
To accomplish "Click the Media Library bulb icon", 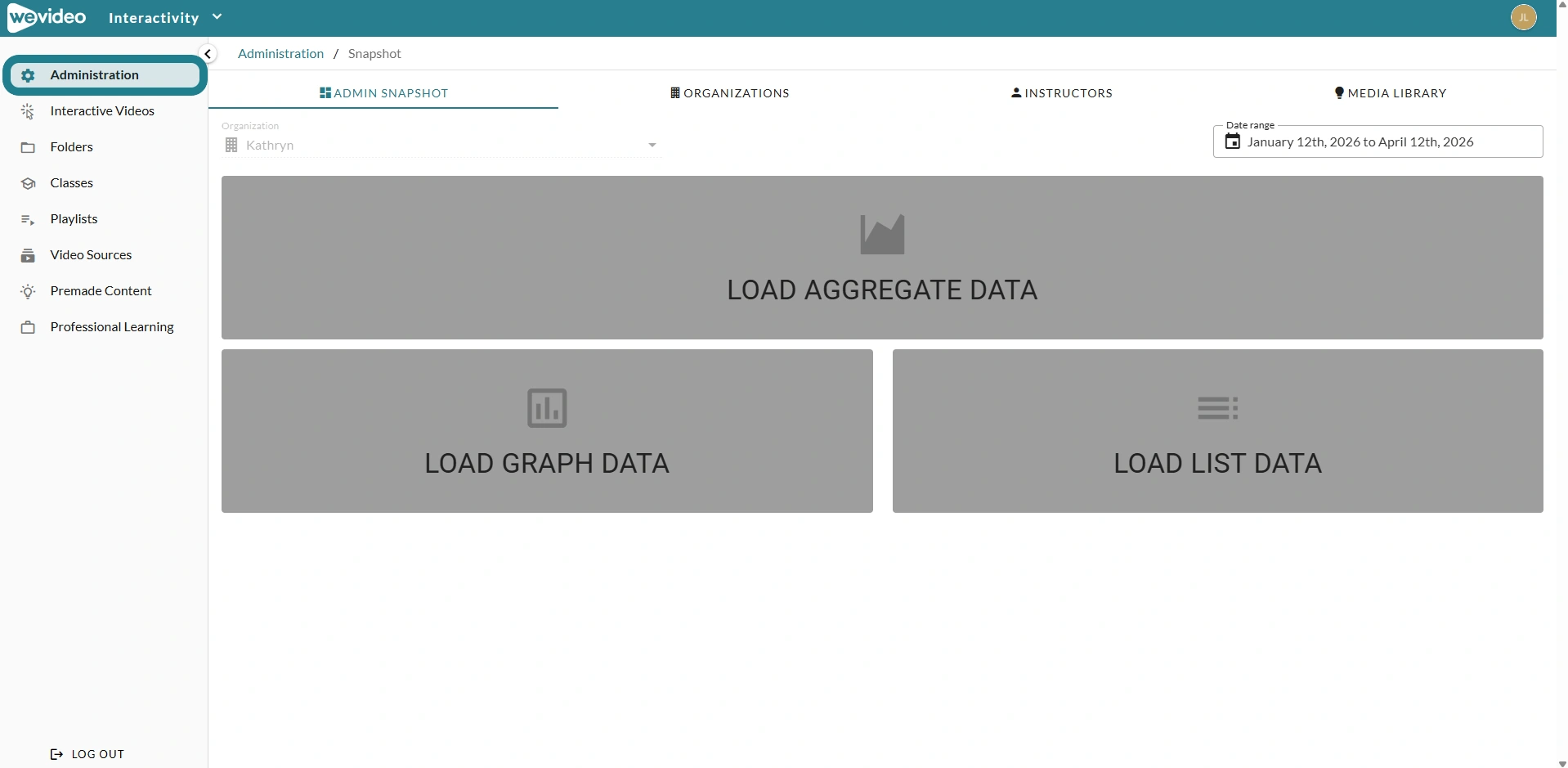I will pyautogui.click(x=1339, y=93).
